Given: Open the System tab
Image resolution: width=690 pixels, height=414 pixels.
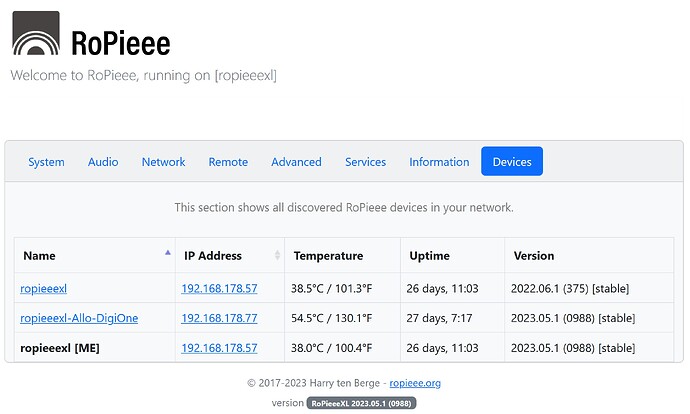Looking at the screenshot, I should pyautogui.click(x=46, y=162).
